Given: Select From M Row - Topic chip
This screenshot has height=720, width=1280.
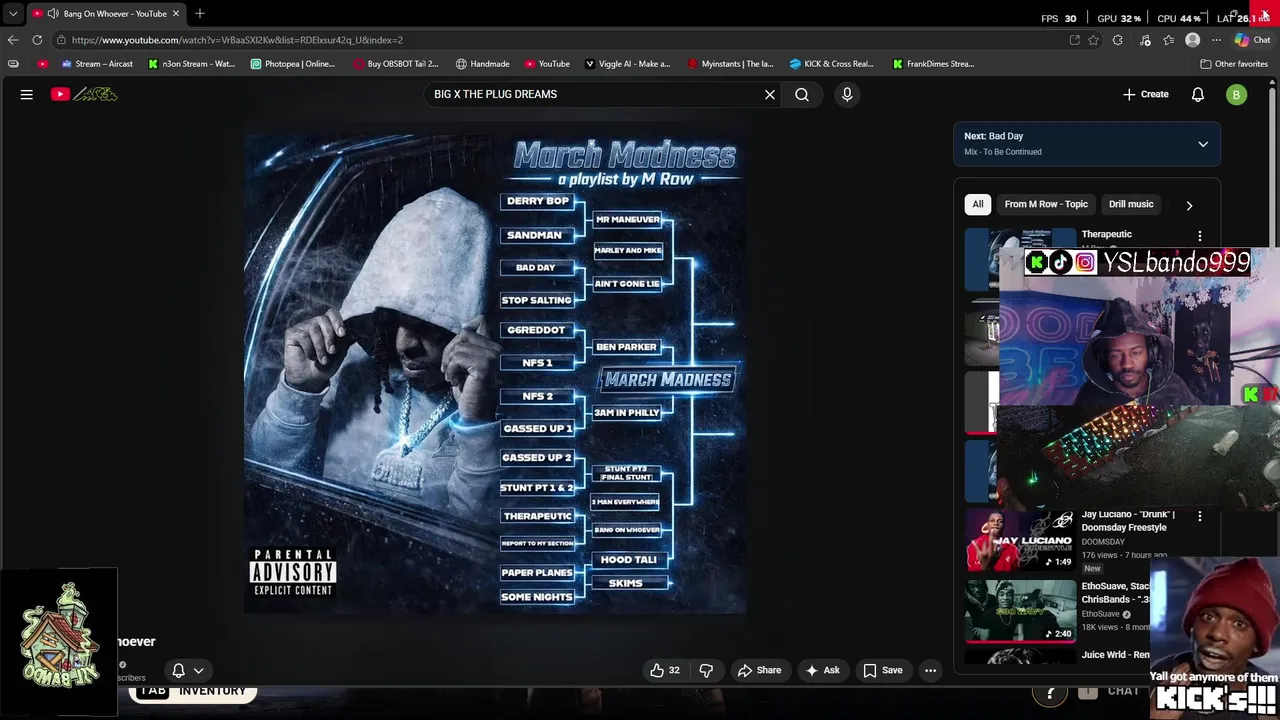Looking at the screenshot, I should pyautogui.click(x=1046, y=204).
